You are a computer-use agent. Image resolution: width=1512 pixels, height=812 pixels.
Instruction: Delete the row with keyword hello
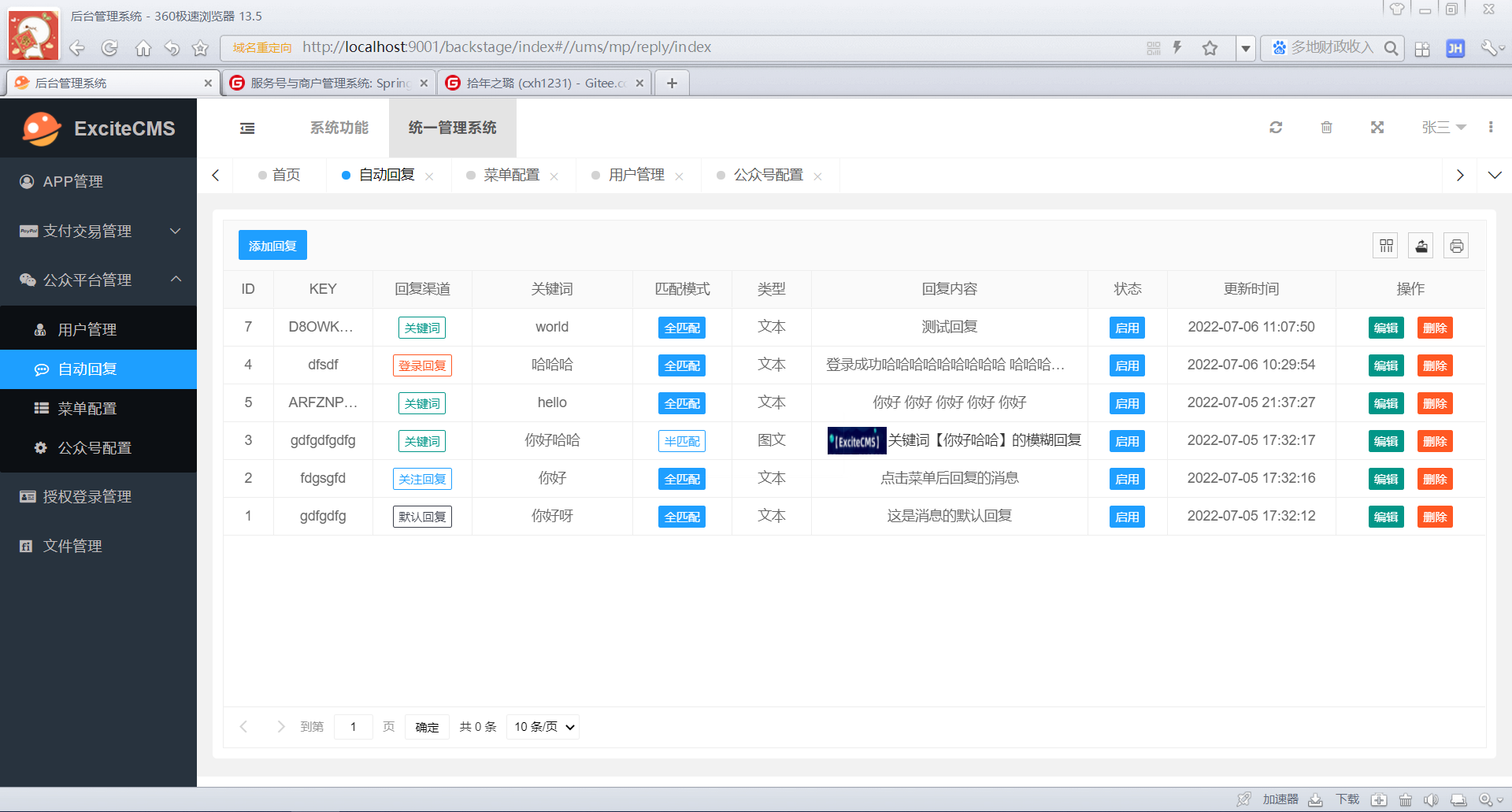1435,403
